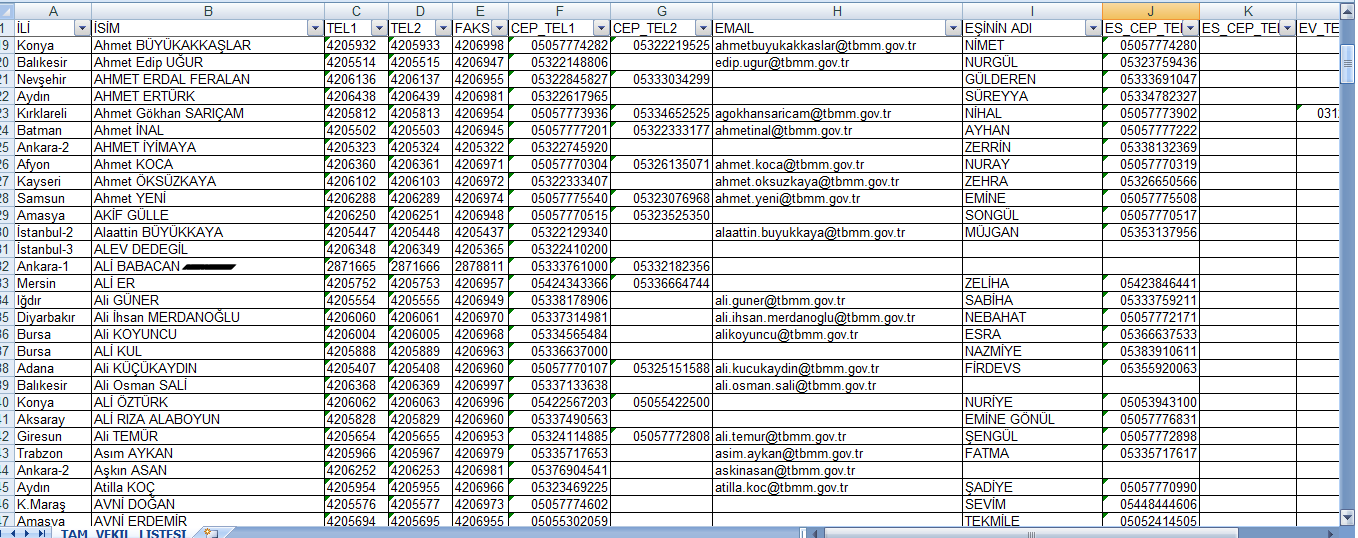Open the EŞİNİN ADI filter dropdown
This screenshot has width=1358, height=538.
click(1092, 29)
